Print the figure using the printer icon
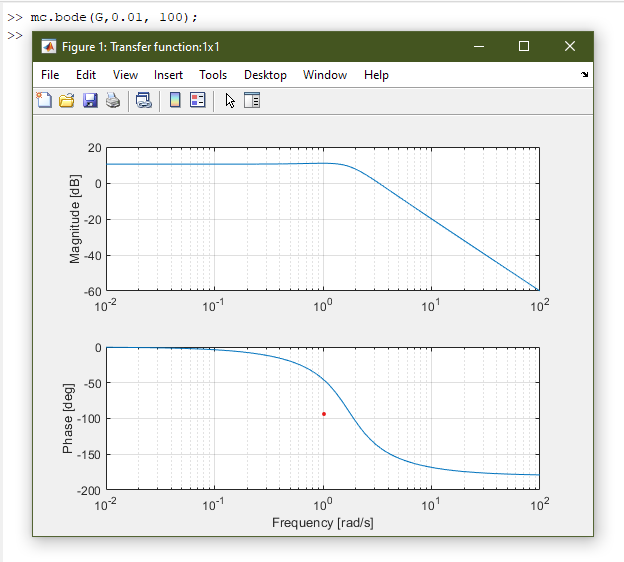 (x=113, y=100)
